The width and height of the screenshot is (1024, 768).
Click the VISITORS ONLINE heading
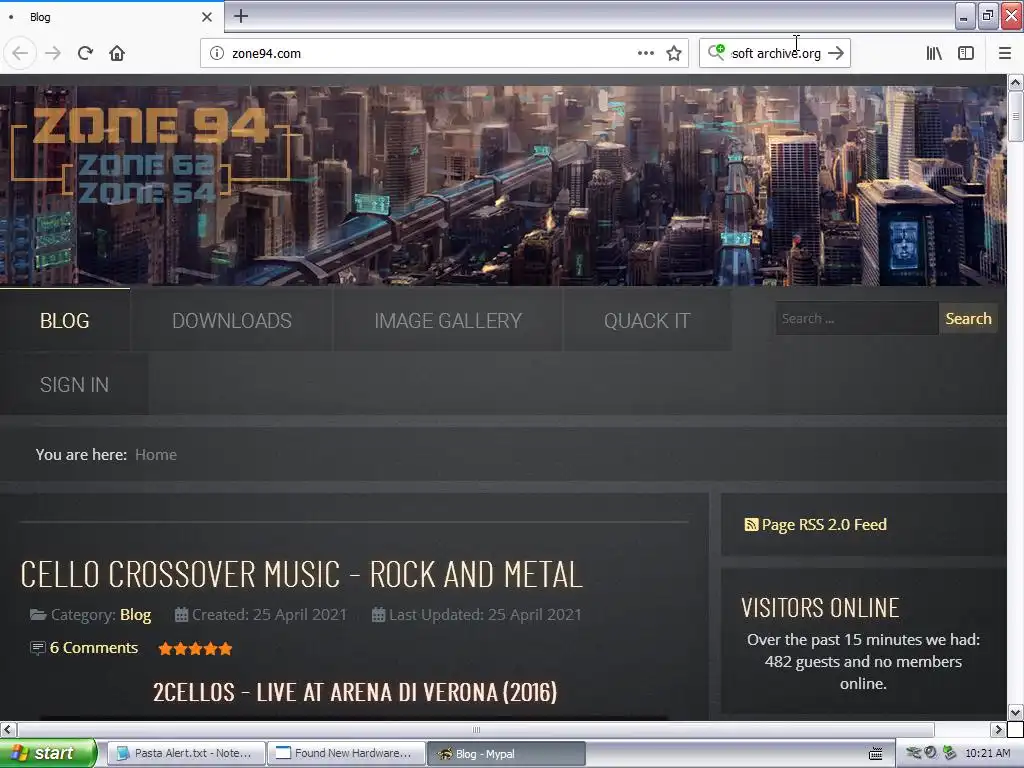click(x=820, y=608)
